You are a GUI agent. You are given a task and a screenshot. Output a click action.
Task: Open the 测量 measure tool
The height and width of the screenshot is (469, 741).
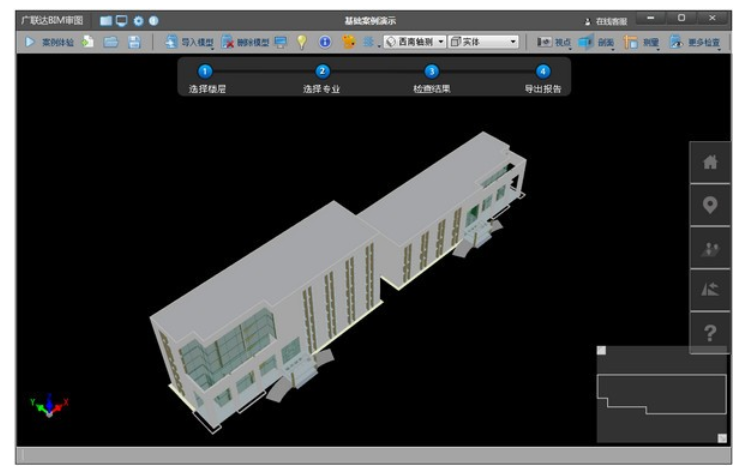641,42
